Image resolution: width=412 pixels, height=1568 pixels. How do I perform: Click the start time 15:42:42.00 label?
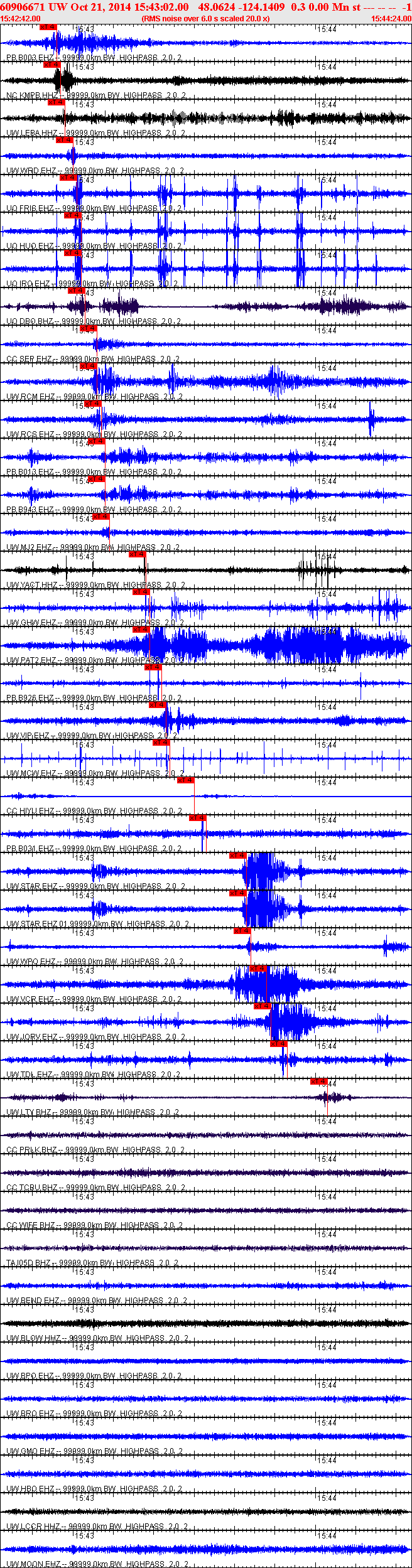tap(21, 19)
